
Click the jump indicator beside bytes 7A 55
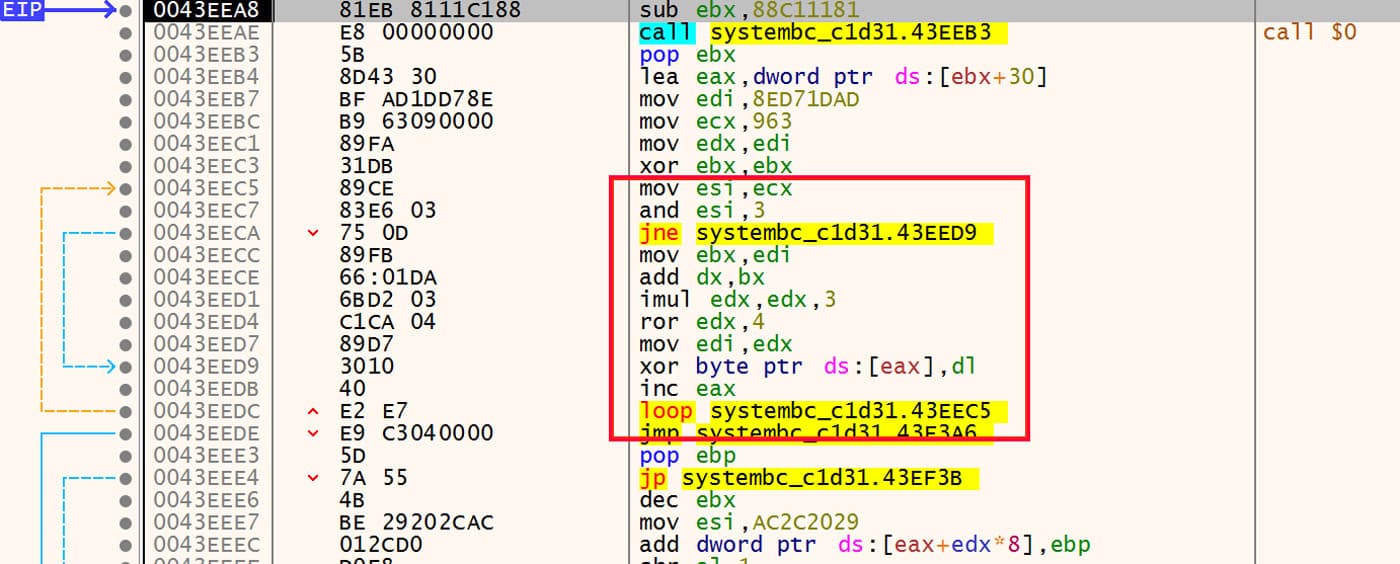315,477
